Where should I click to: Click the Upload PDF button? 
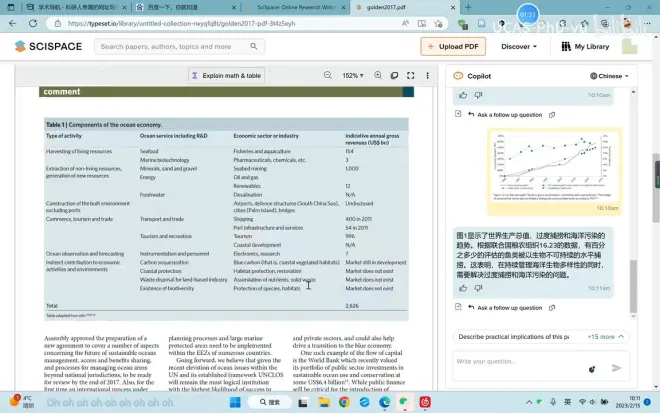pos(453,46)
